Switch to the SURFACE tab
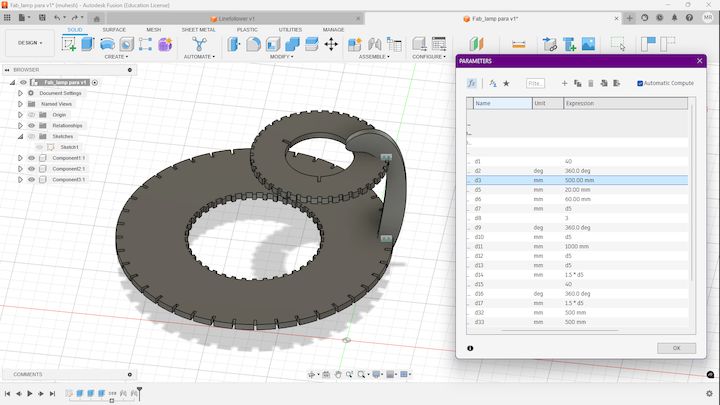The image size is (720, 405). click(114, 29)
